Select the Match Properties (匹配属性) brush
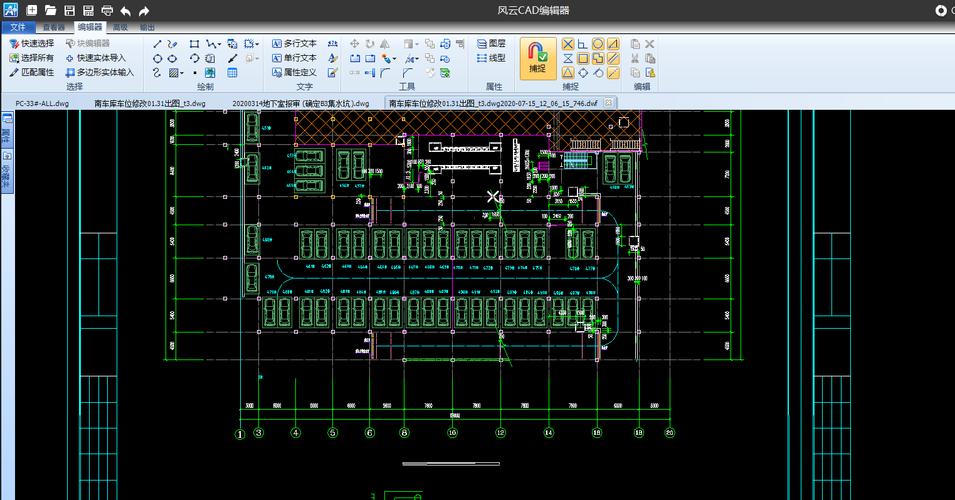 (31, 73)
